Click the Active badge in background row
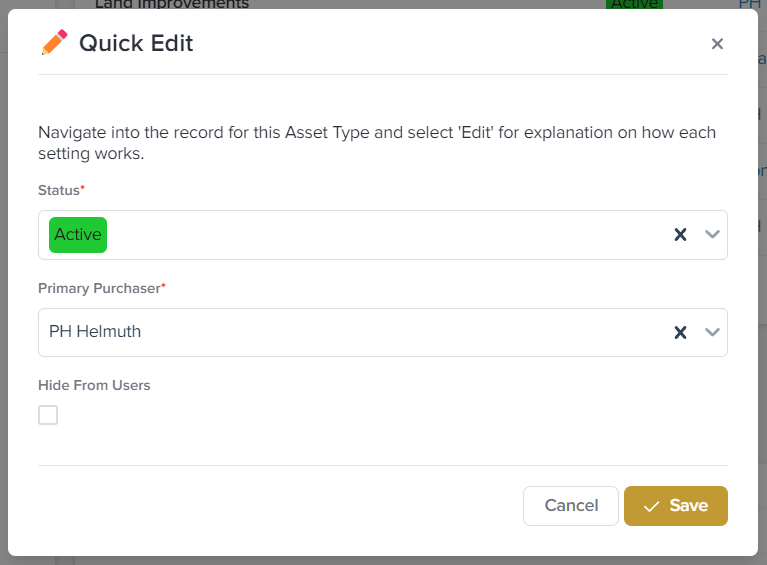The image size is (767, 565). tap(633, 4)
